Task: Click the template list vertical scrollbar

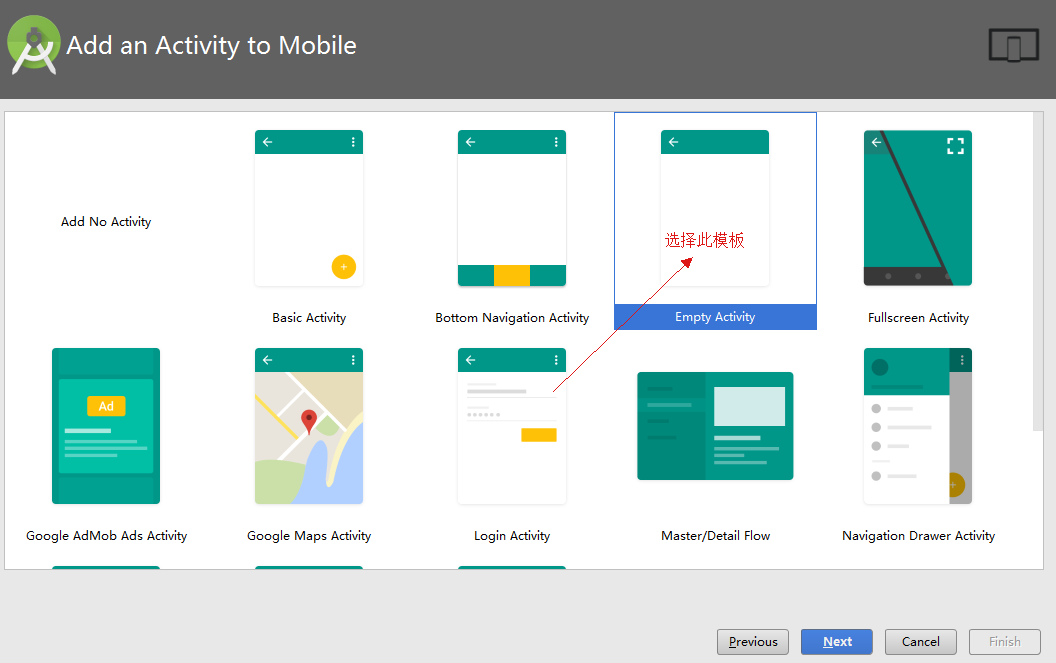Action: (x=1038, y=272)
